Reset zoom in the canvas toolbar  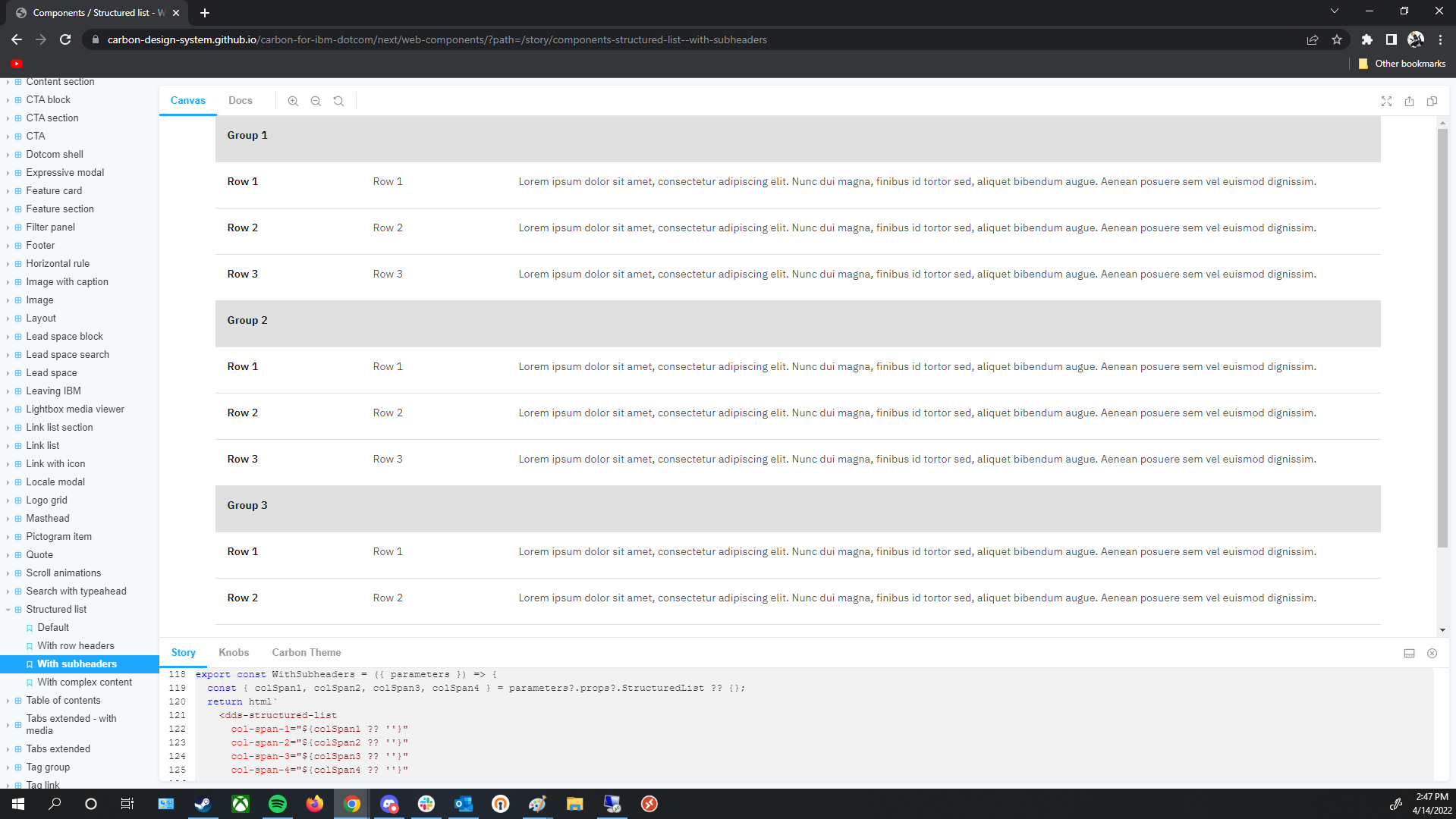pyautogui.click(x=338, y=101)
